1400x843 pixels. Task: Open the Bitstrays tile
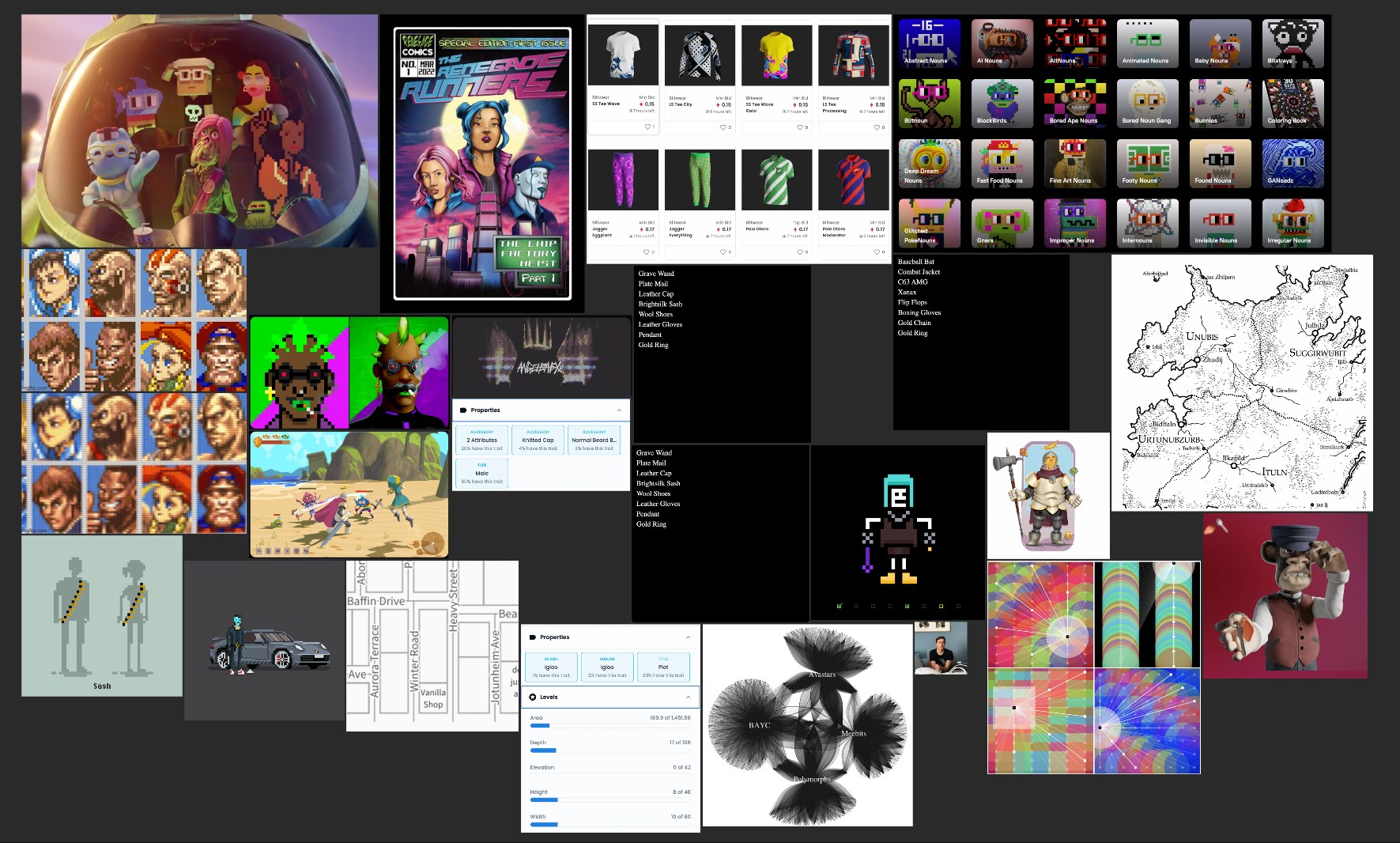[x=1293, y=43]
